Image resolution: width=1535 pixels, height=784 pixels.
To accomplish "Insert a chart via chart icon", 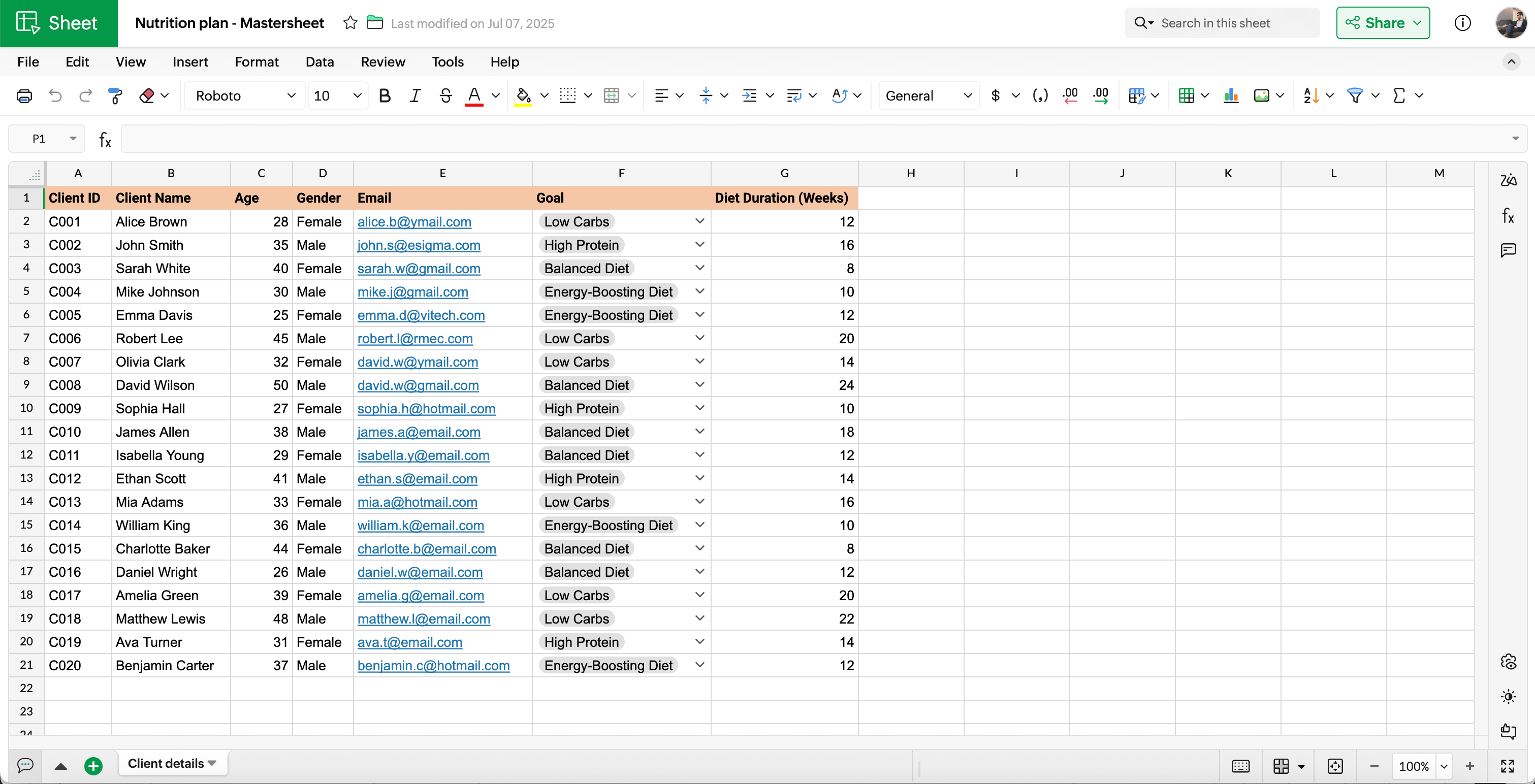I will pyautogui.click(x=1231, y=95).
